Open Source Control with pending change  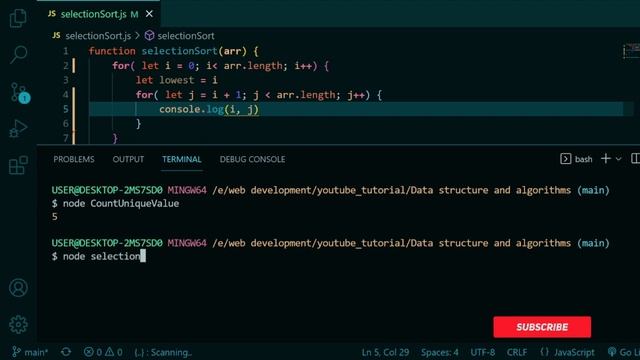(19, 92)
